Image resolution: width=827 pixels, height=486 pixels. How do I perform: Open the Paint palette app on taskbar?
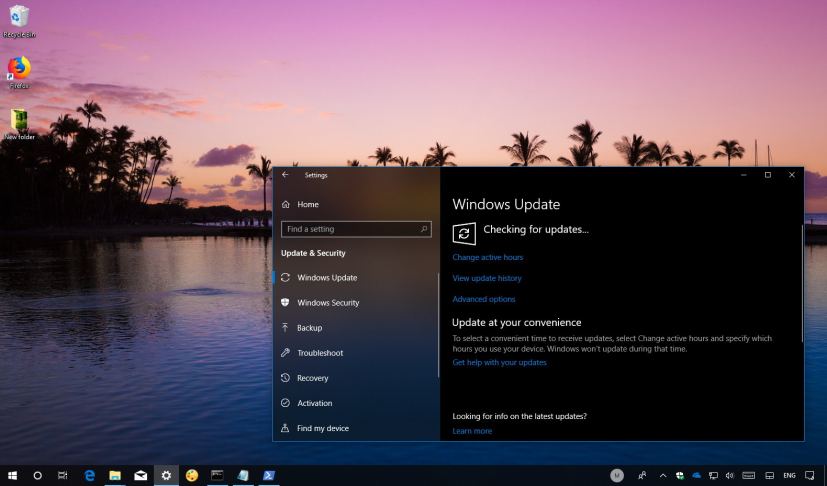[x=191, y=475]
